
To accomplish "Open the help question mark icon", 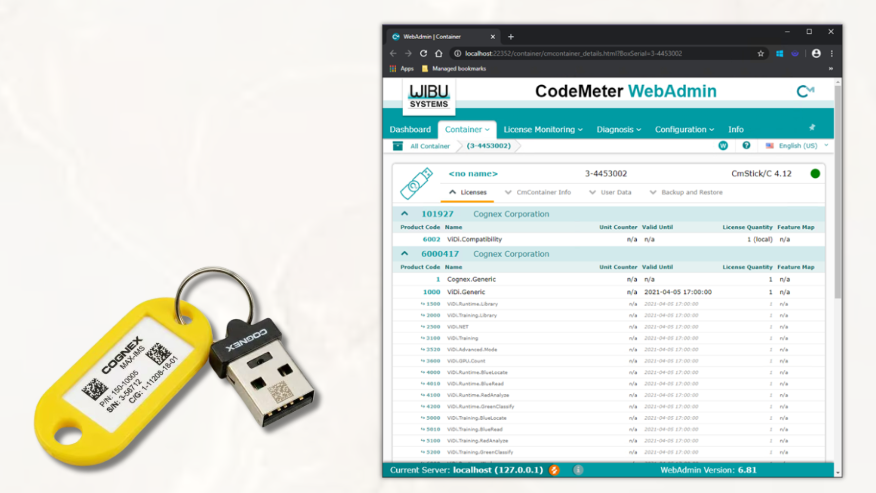I will tap(746, 145).
